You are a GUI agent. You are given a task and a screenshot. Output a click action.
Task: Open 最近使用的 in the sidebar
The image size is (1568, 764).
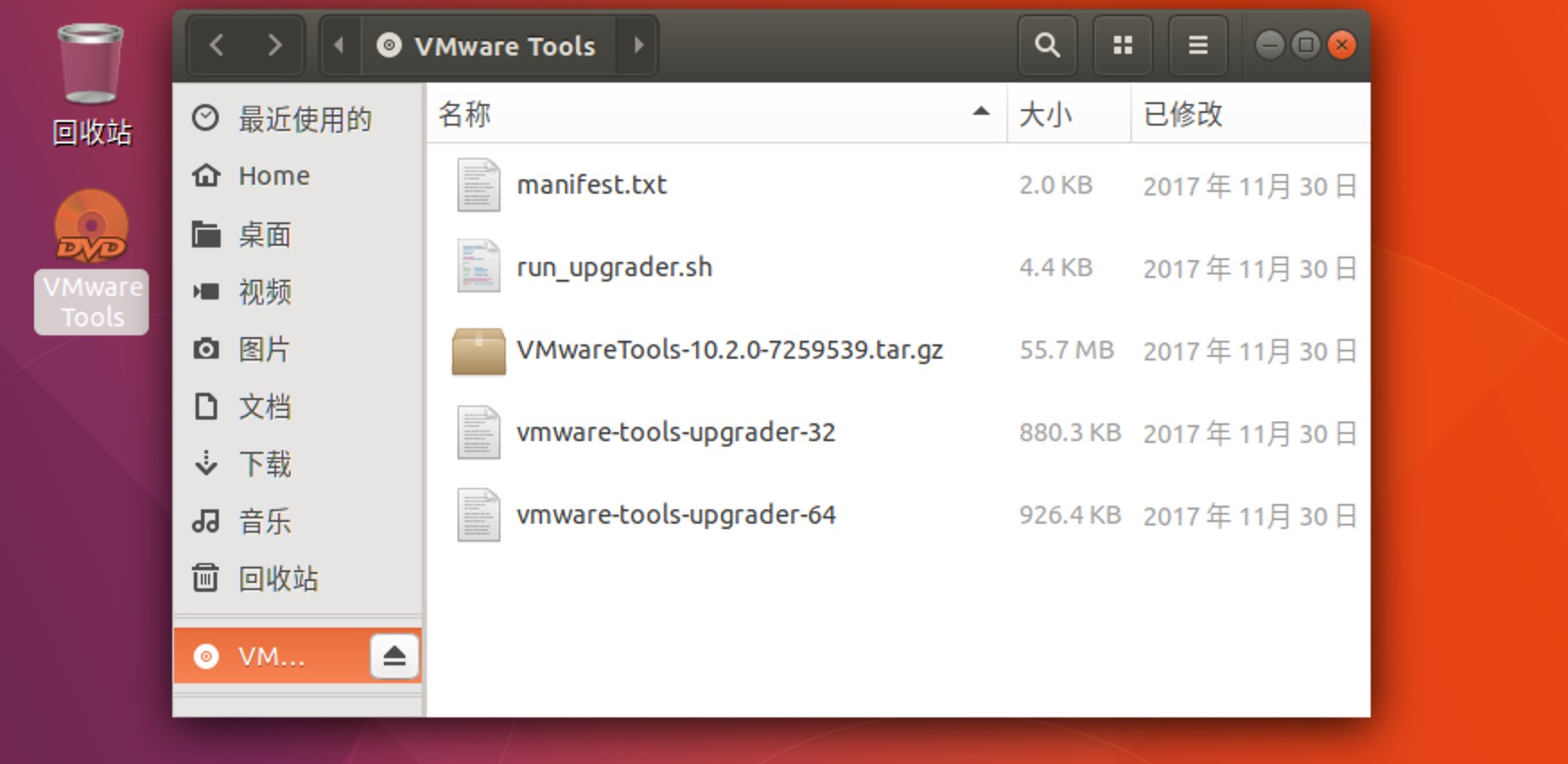(x=298, y=118)
